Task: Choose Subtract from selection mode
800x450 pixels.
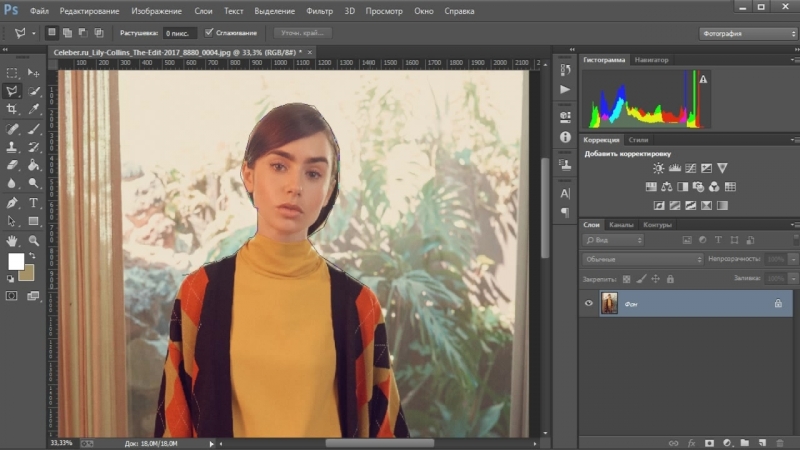Action: pyautogui.click(x=83, y=33)
